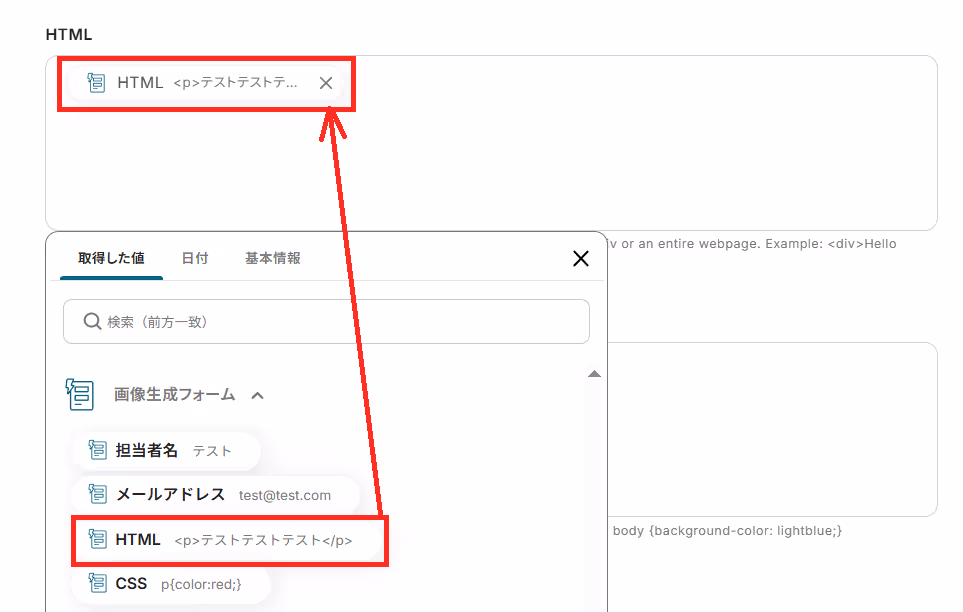
Task: Click the body {background-color: lightblue;} hint text
Action: [727, 530]
